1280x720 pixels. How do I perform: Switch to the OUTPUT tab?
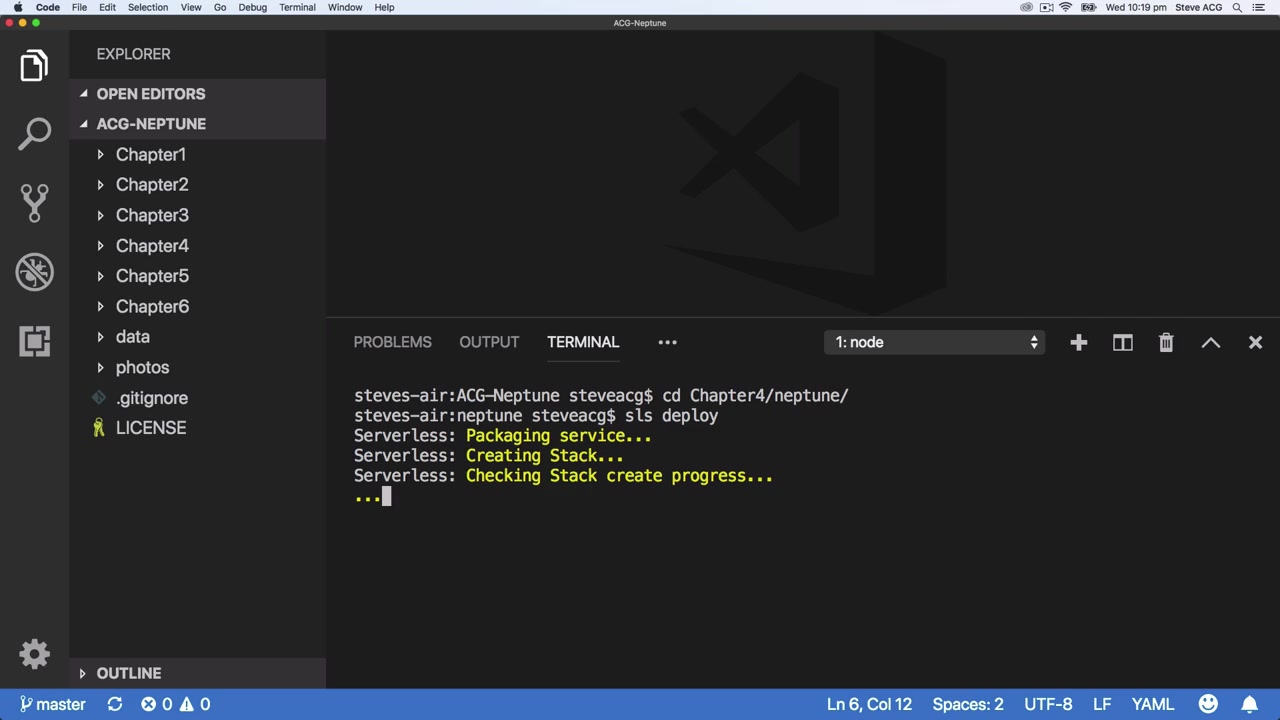[489, 342]
